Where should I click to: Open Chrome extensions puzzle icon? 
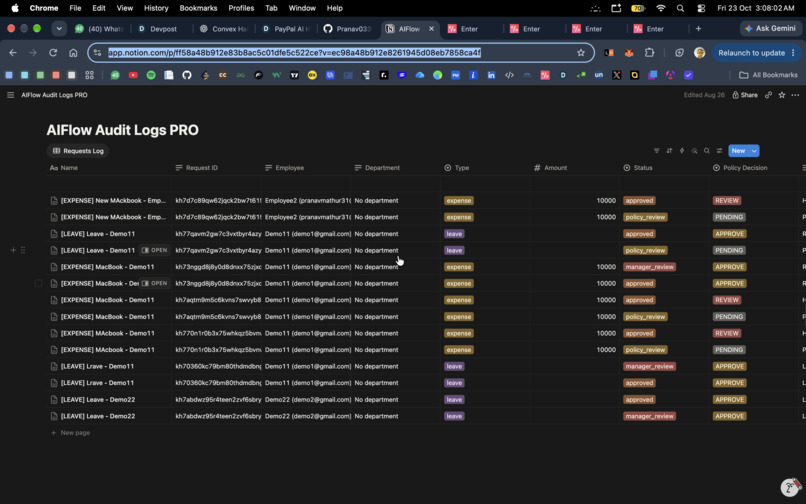pos(649,52)
